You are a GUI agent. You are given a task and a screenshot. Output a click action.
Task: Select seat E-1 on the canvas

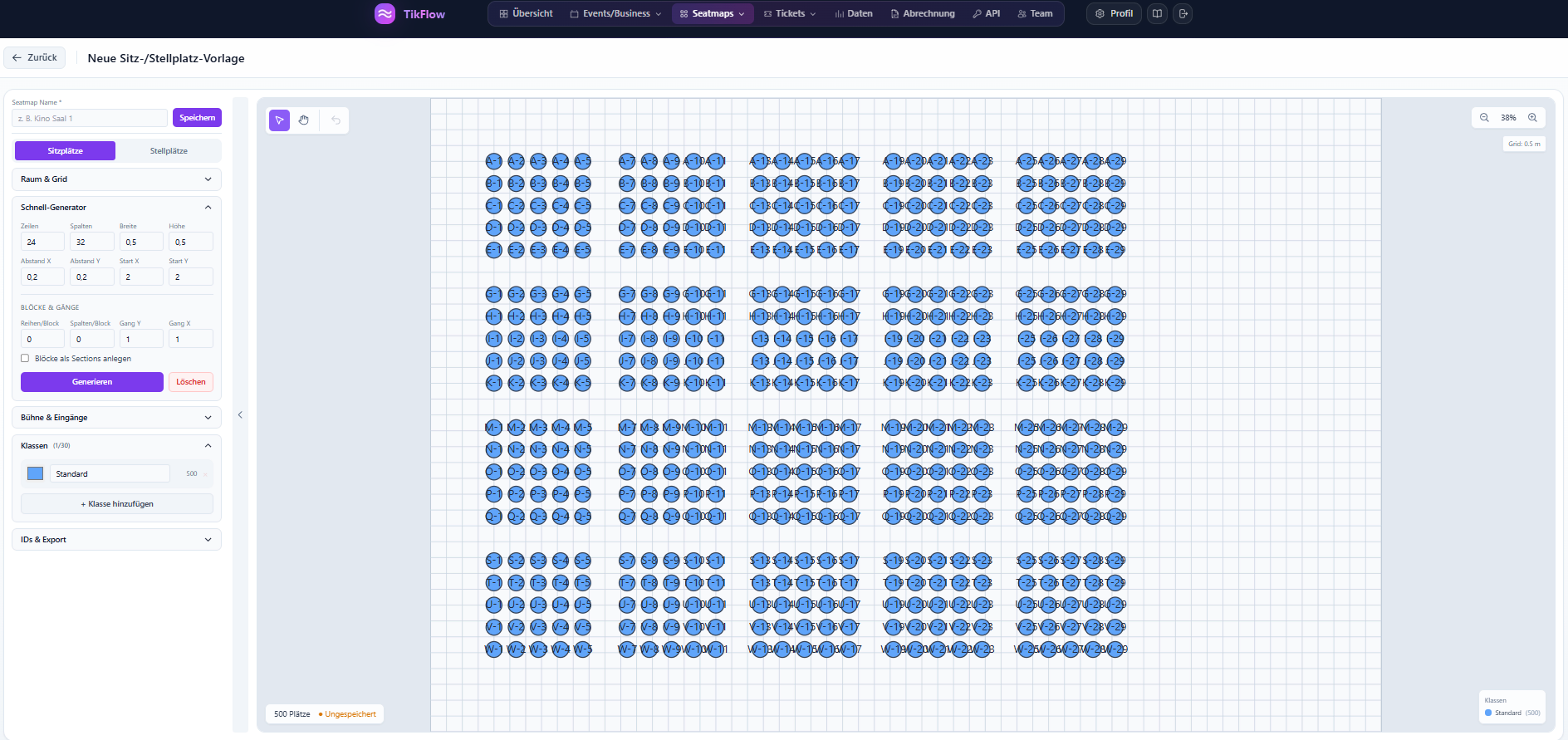pos(493,250)
